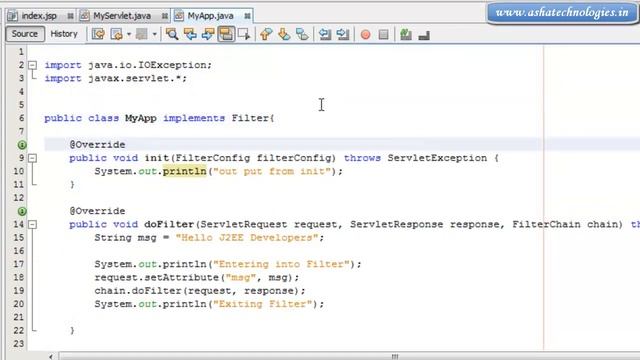The width and height of the screenshot is (640, 360).
Task: Collapse the init method fold at line 9
Action: click(32, 158)
